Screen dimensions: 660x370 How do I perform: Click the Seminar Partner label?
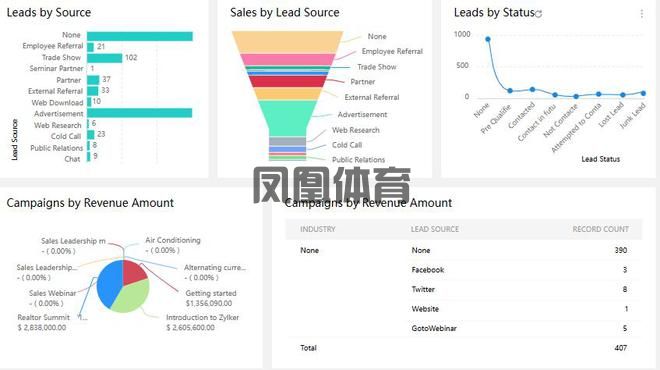pos(56,68)
